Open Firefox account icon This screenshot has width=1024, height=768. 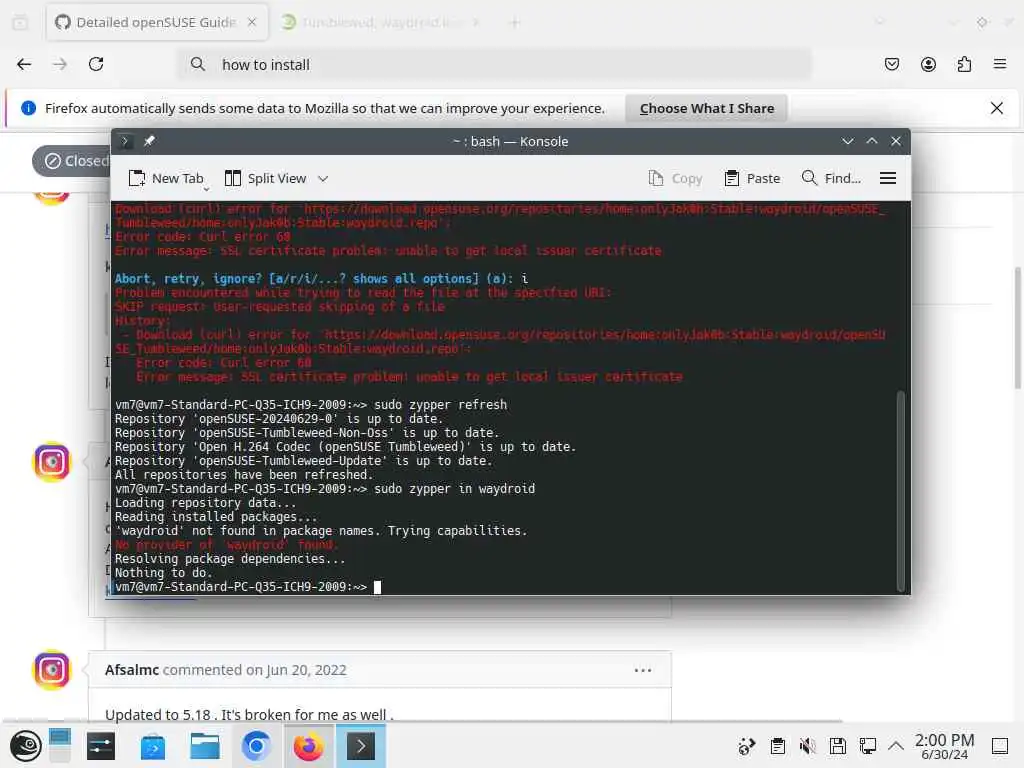[928, 64]
